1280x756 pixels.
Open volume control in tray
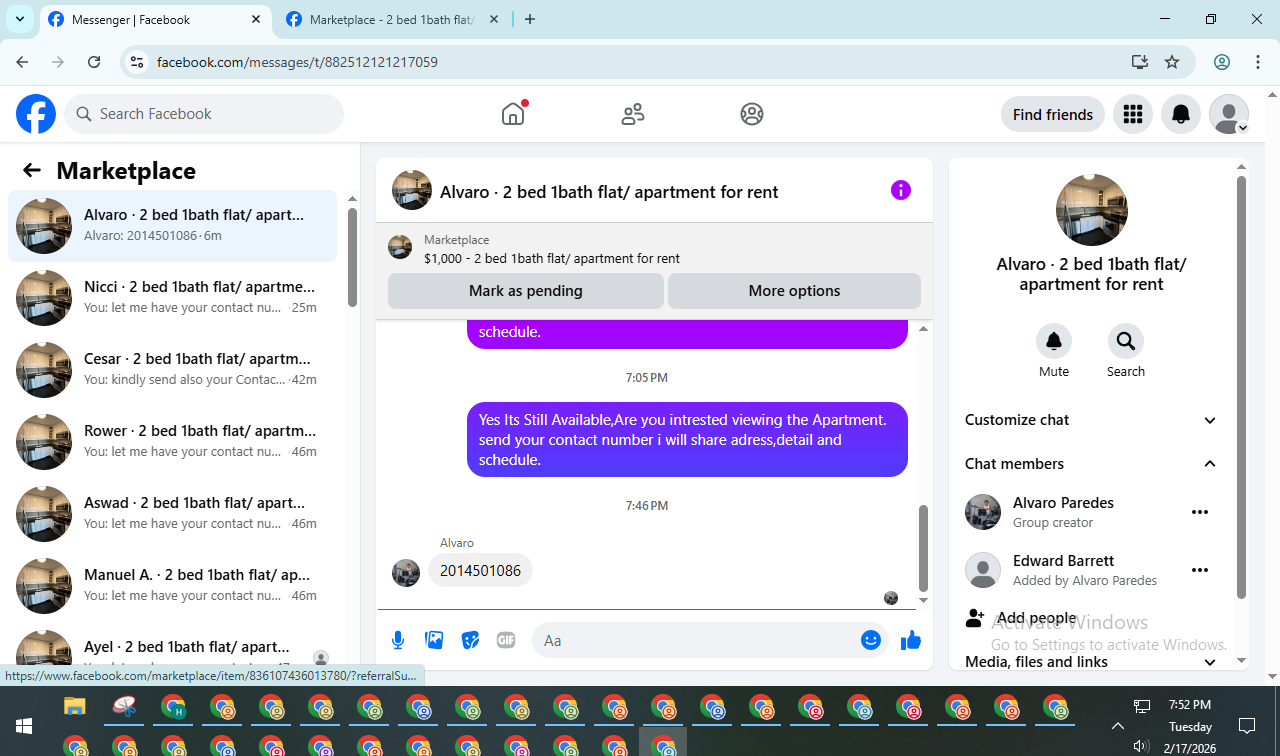1142,746
